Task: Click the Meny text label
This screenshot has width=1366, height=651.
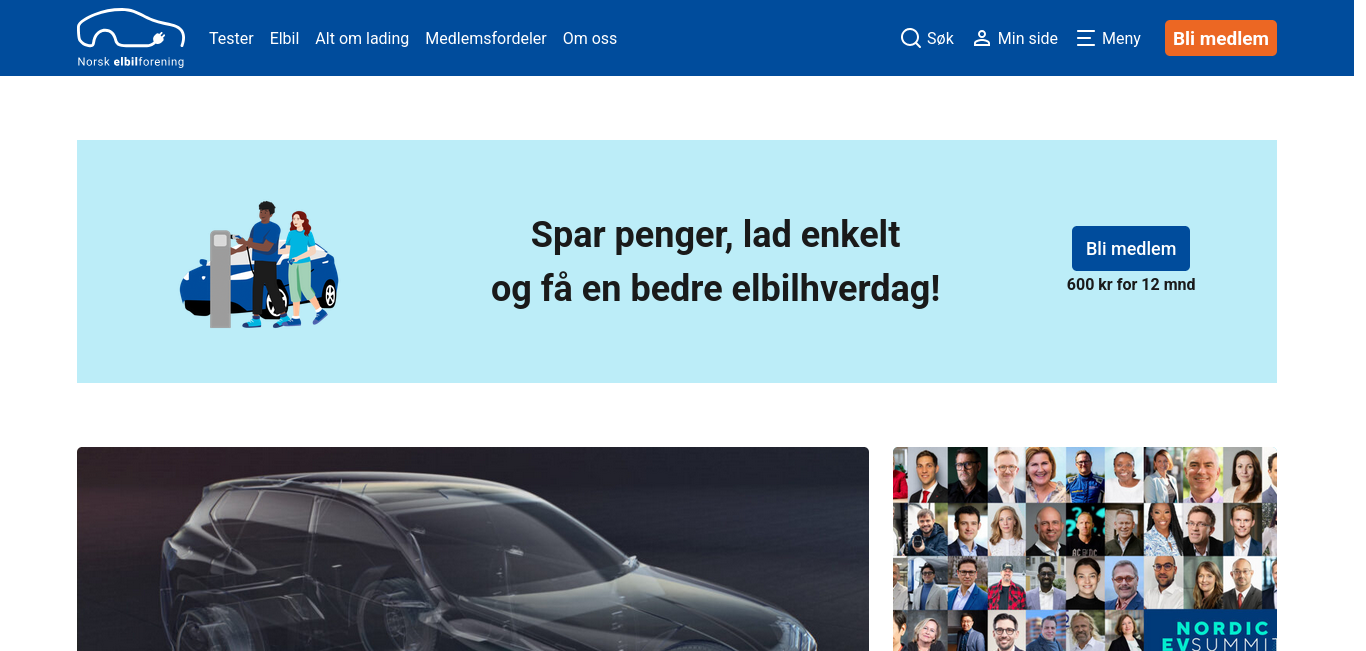Action: pyautogui.click(x=1121, y=38)
